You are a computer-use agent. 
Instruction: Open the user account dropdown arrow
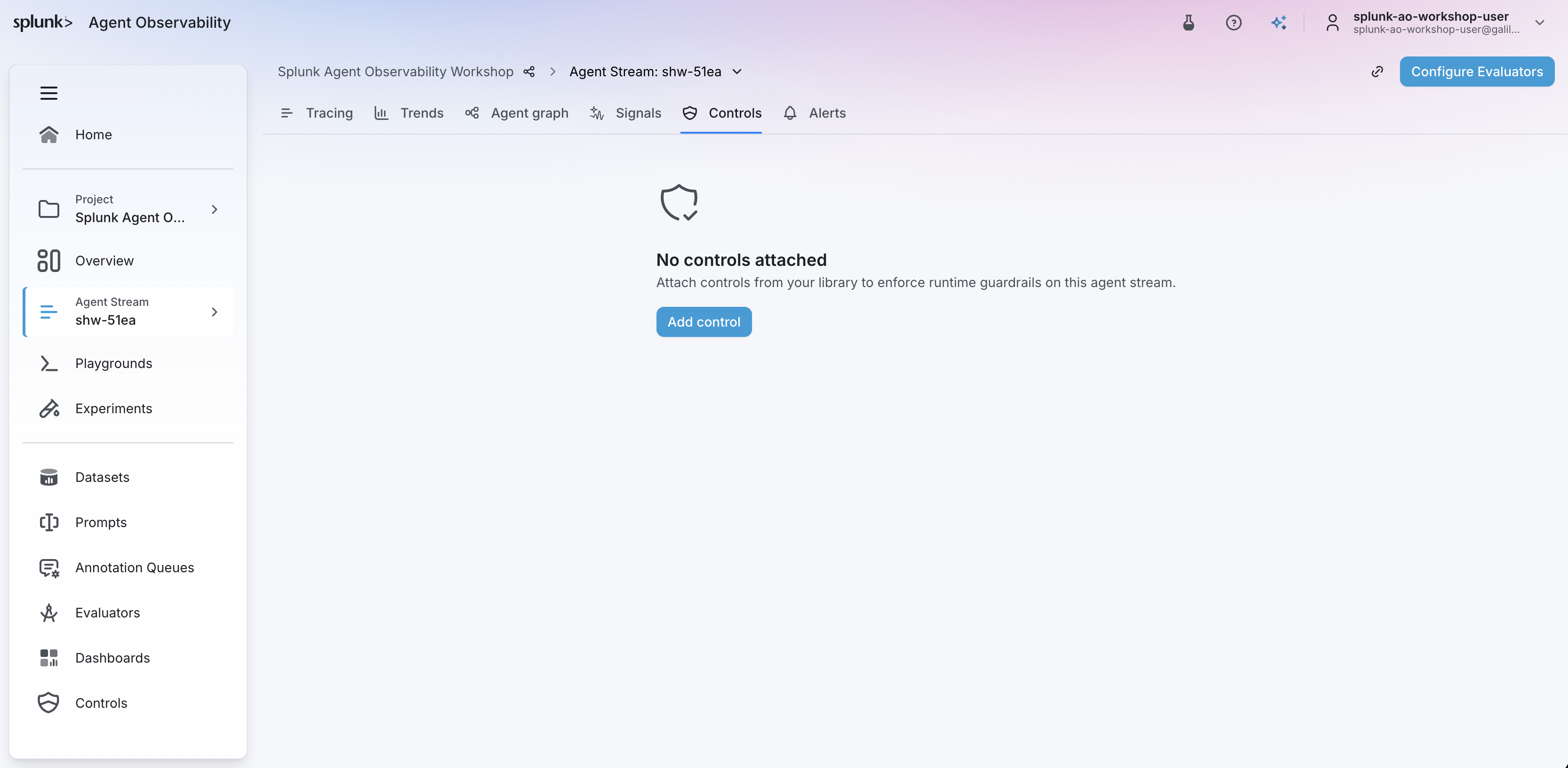(x=1540, y=23)
